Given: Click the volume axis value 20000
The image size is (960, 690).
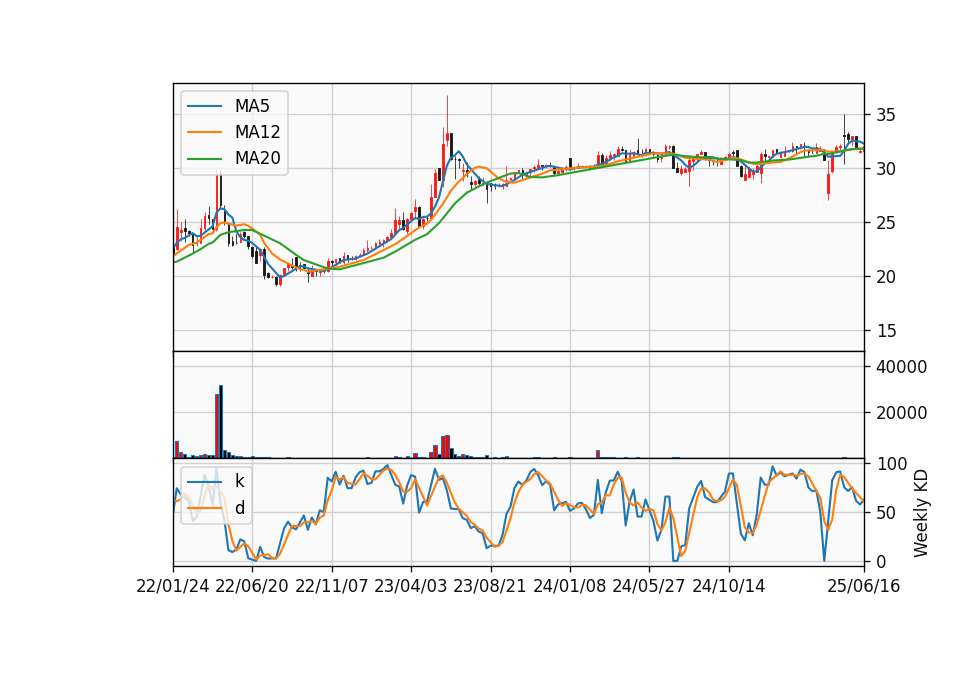Looking at the screenshot, I should tap(901, 413).
